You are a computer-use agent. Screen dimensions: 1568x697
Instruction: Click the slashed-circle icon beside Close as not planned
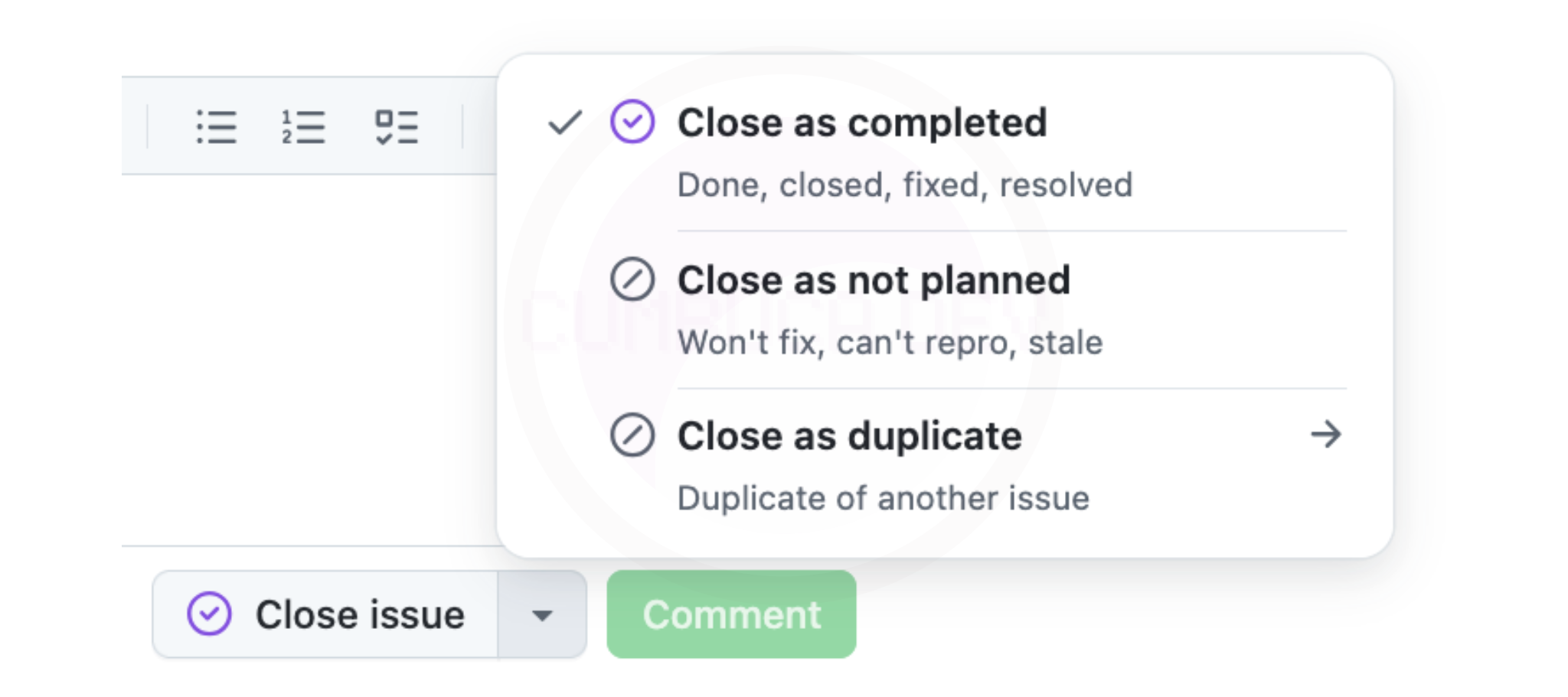click(x=632, y=279)
